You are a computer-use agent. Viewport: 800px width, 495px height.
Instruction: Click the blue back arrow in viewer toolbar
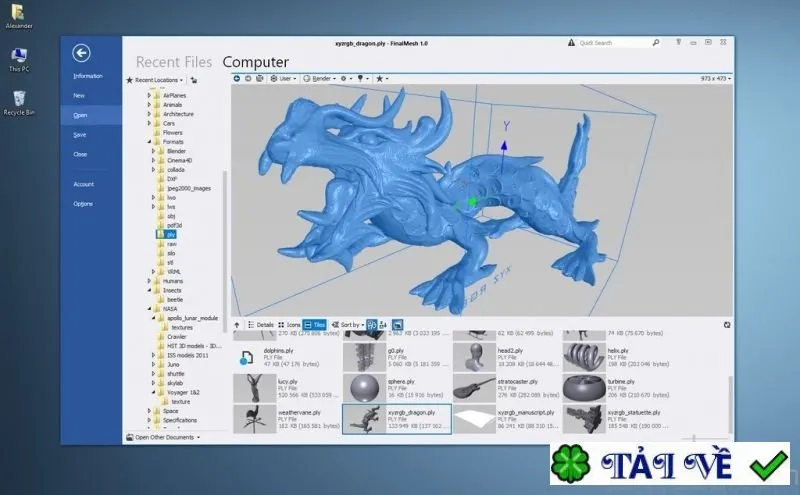coord(237,79)
